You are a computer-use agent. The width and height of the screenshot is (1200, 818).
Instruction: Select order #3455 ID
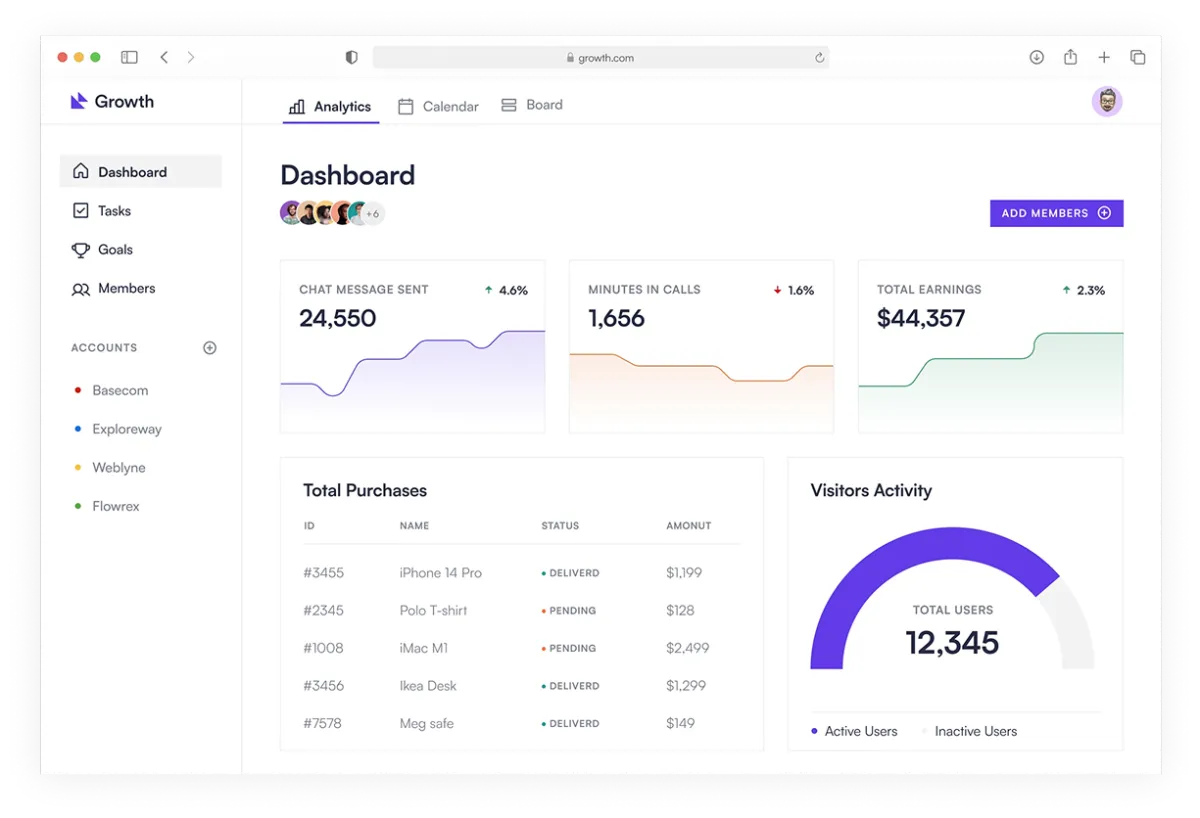tap(324, 573)
